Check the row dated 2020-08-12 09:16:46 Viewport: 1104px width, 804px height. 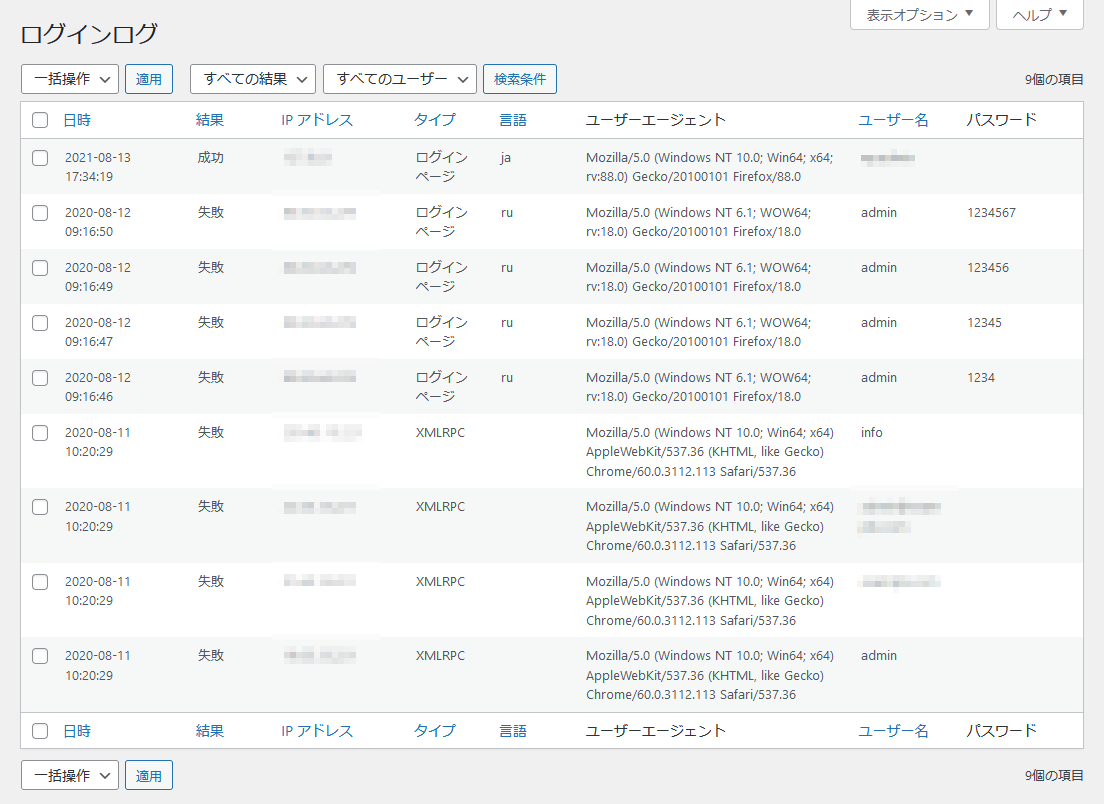pos(40,377)
